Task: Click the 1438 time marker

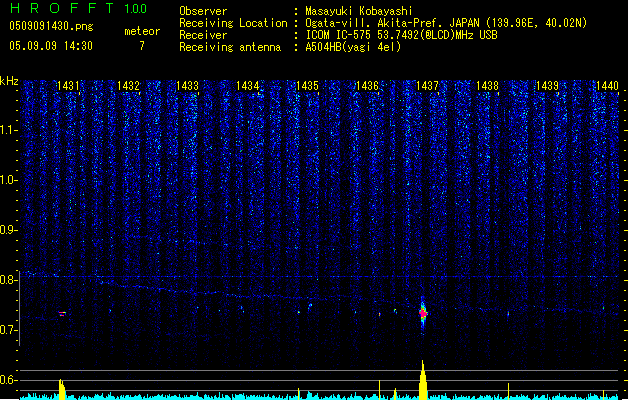Action: coord(487,86)
